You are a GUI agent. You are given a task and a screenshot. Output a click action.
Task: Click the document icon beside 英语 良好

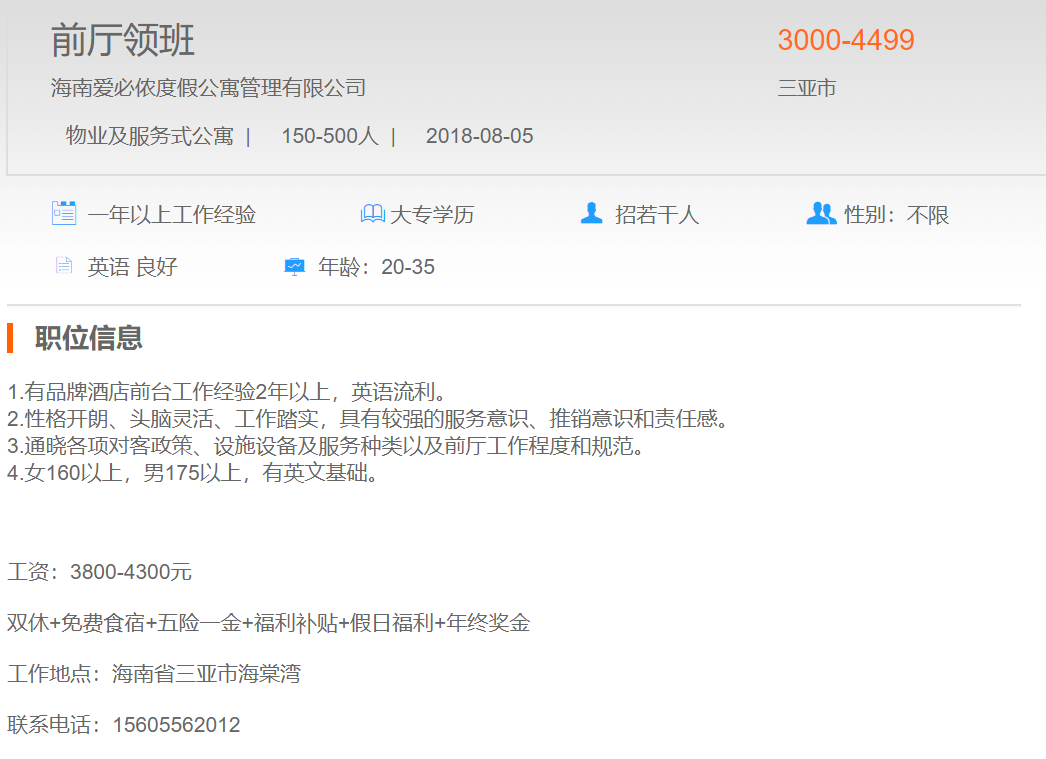point(64,266)
